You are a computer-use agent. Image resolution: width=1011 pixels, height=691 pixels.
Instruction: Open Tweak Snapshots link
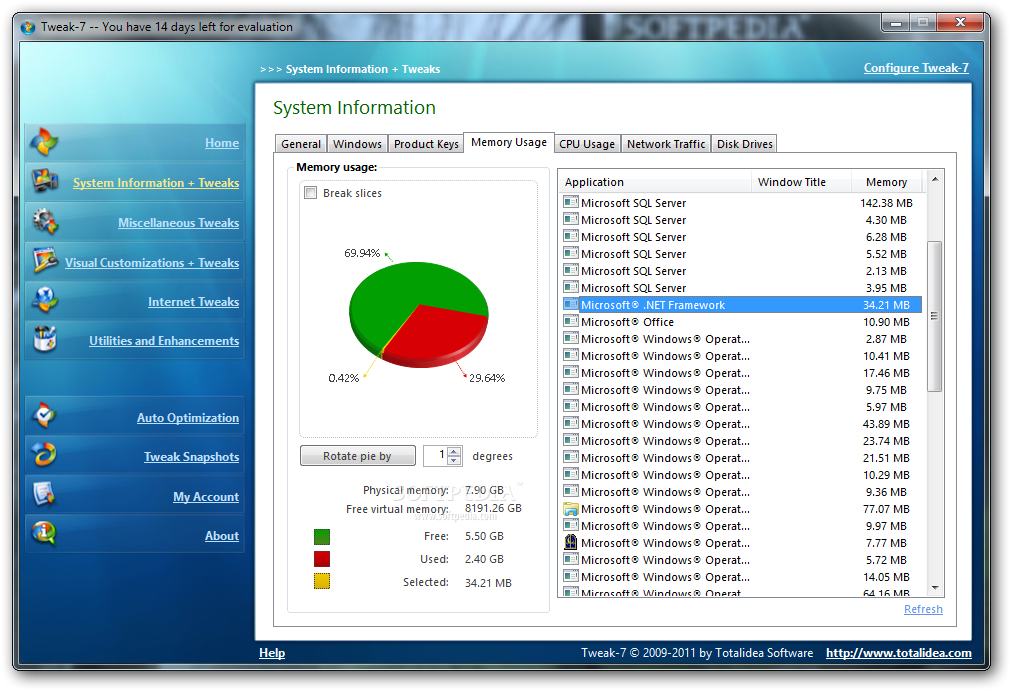pyautogui.click(x=191, y=456)
